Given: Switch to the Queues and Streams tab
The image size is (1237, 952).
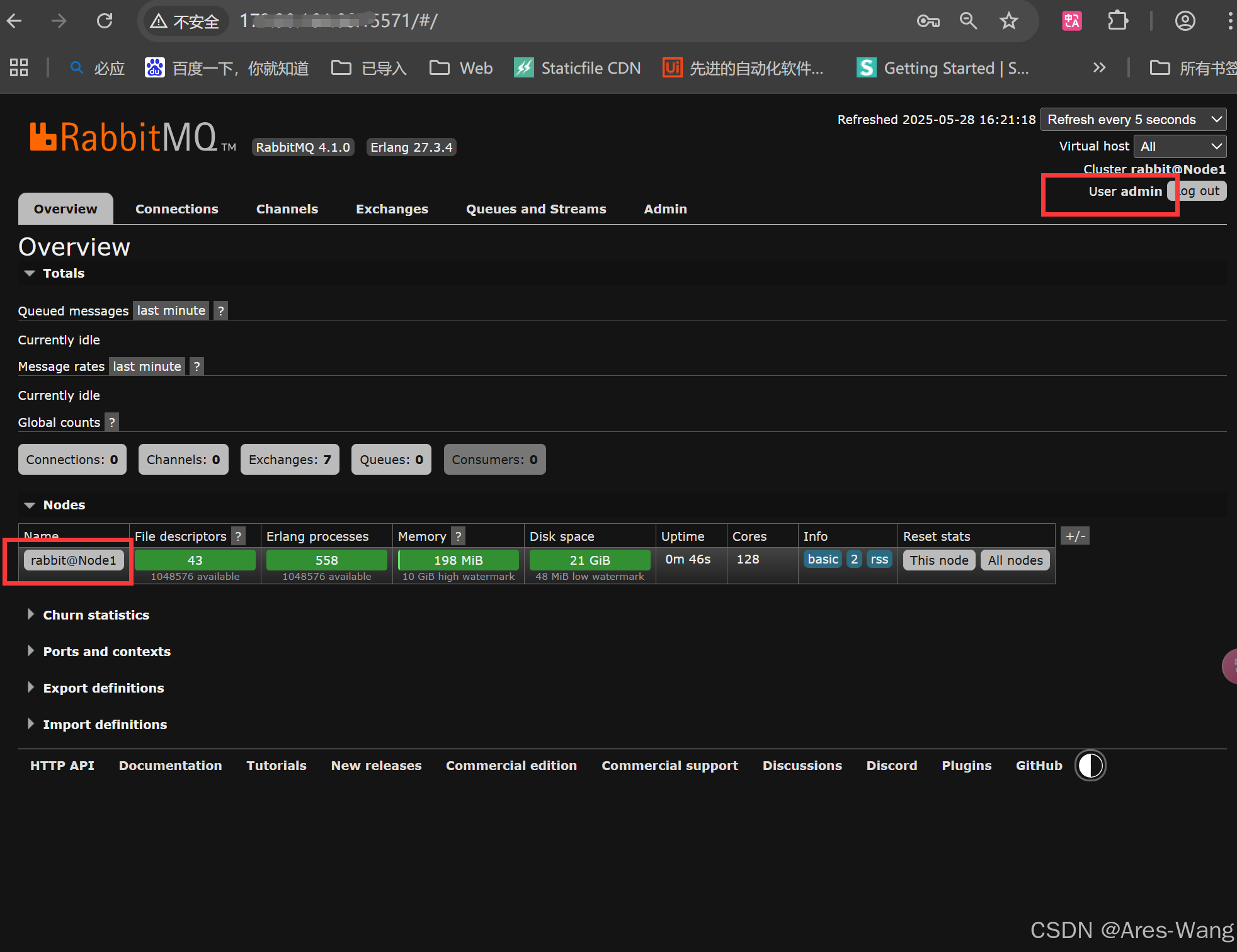Looking at the screenshot, I should (x=535, y=209).
